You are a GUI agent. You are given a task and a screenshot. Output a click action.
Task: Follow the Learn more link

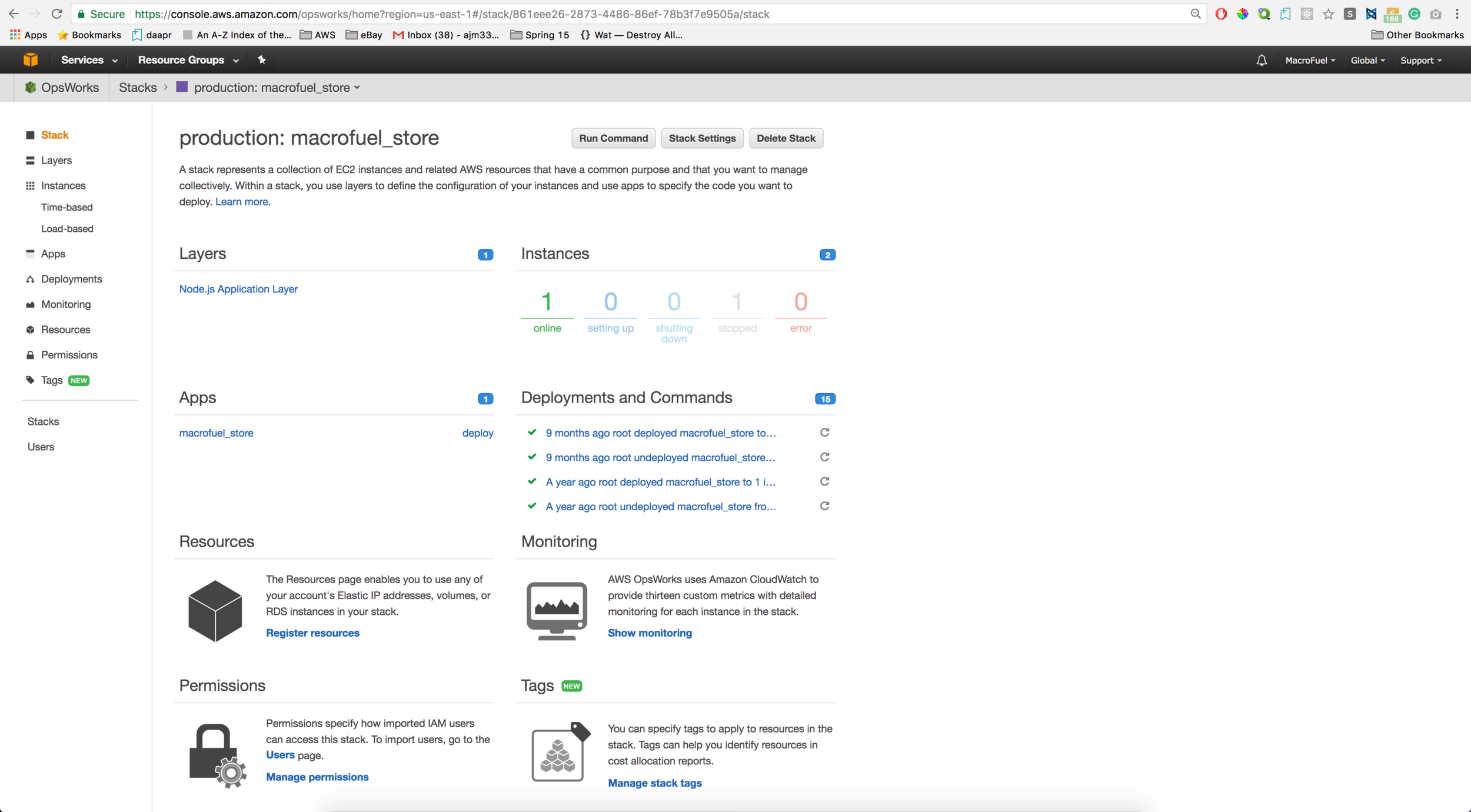click(241, 202)
